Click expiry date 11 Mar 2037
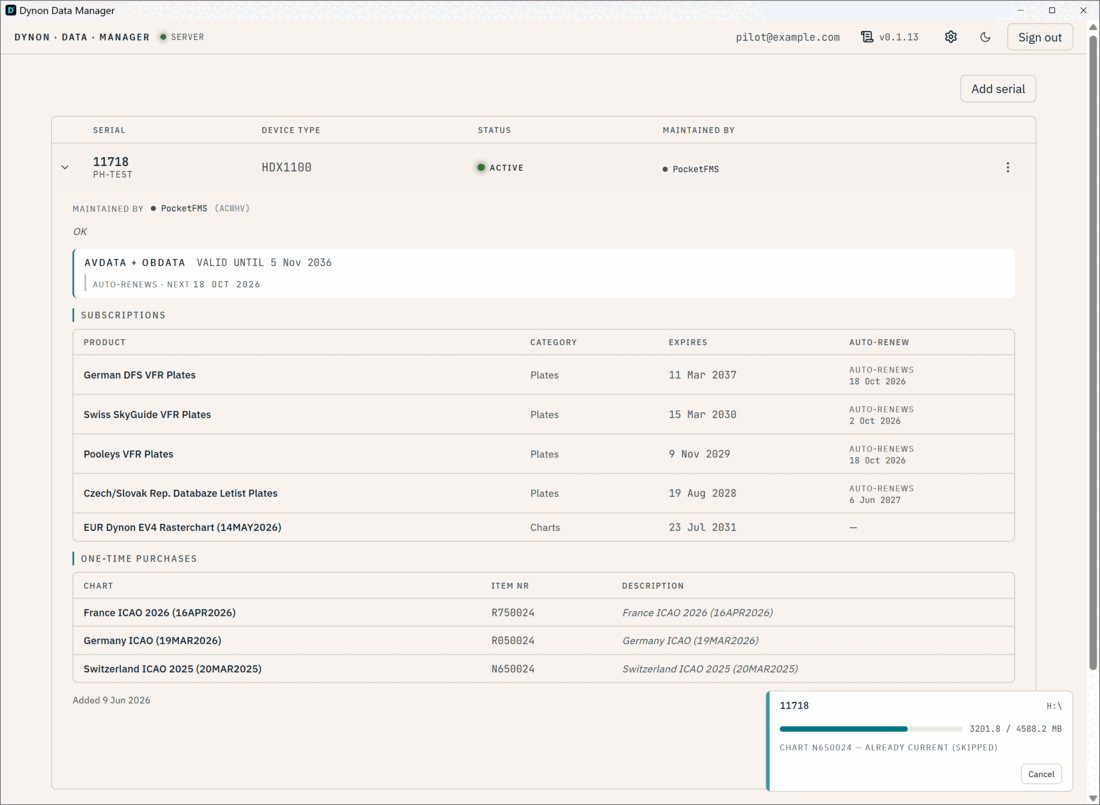This screenshot has height=805, width=1100. [702, 375]
